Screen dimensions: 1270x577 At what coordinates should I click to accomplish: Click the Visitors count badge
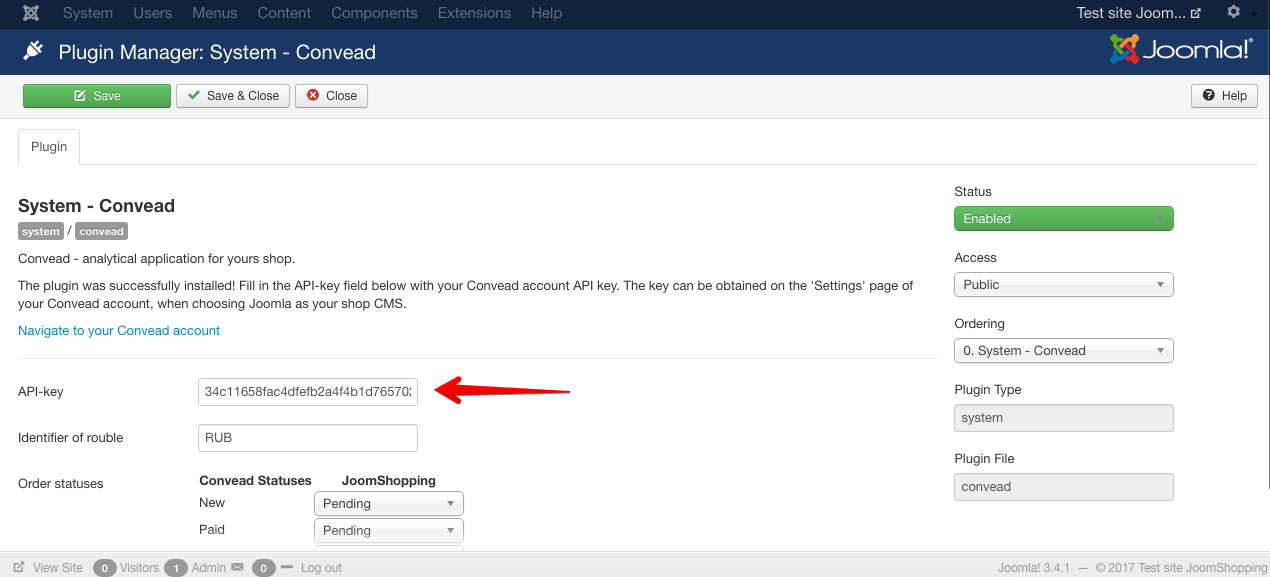pos(104,568)
